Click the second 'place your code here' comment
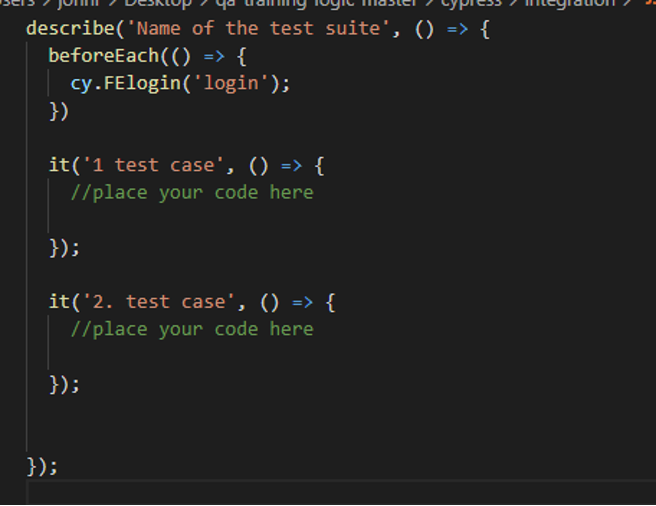Image resolution: width=656 pixels, height=506 pixels. [x=192, y=330]
